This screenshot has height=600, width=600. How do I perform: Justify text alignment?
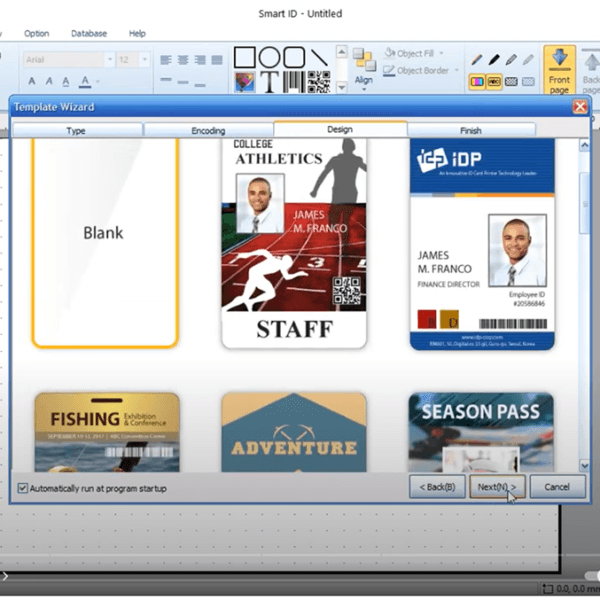point(217,60)
